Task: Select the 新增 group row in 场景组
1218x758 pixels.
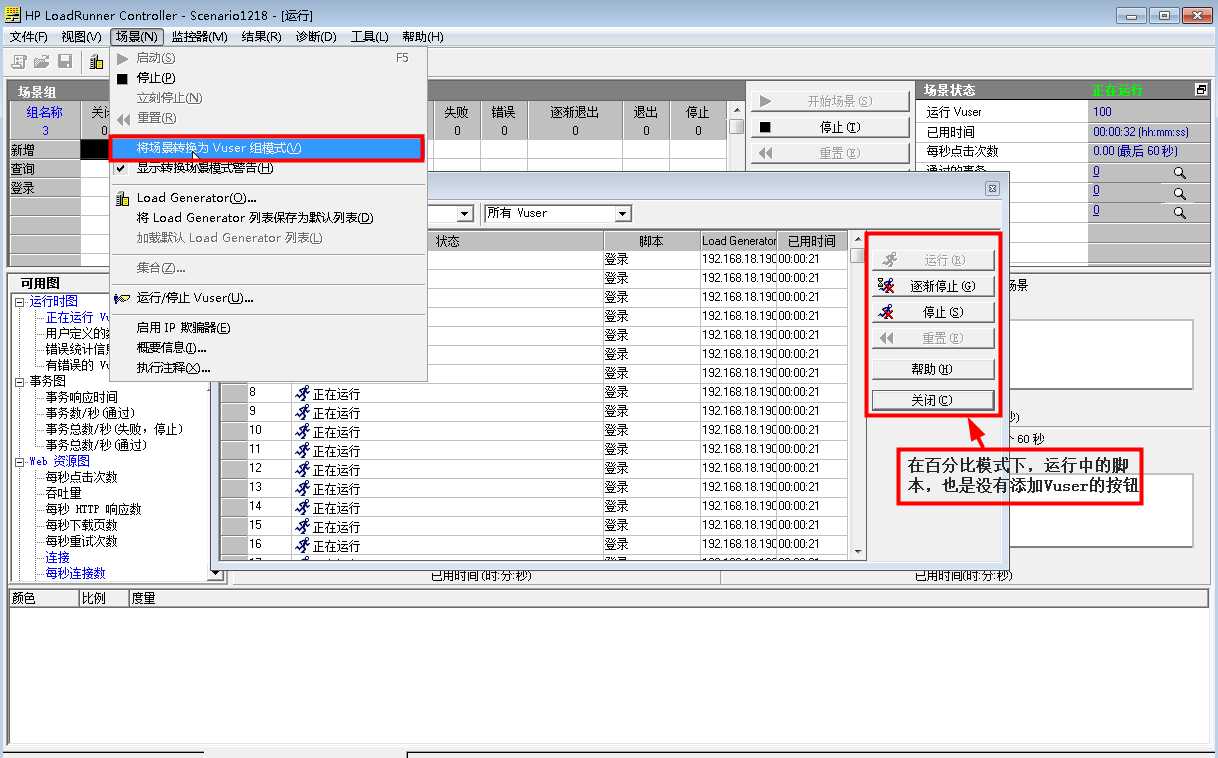Action: click(45, 150)
